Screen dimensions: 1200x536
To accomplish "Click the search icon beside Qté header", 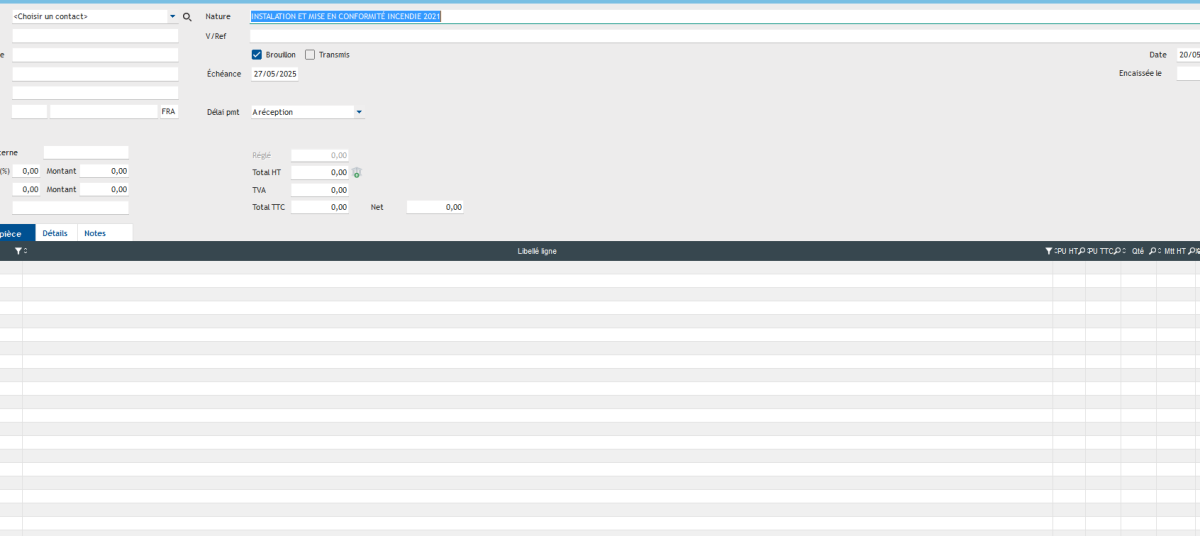I will coord(1152,251).
